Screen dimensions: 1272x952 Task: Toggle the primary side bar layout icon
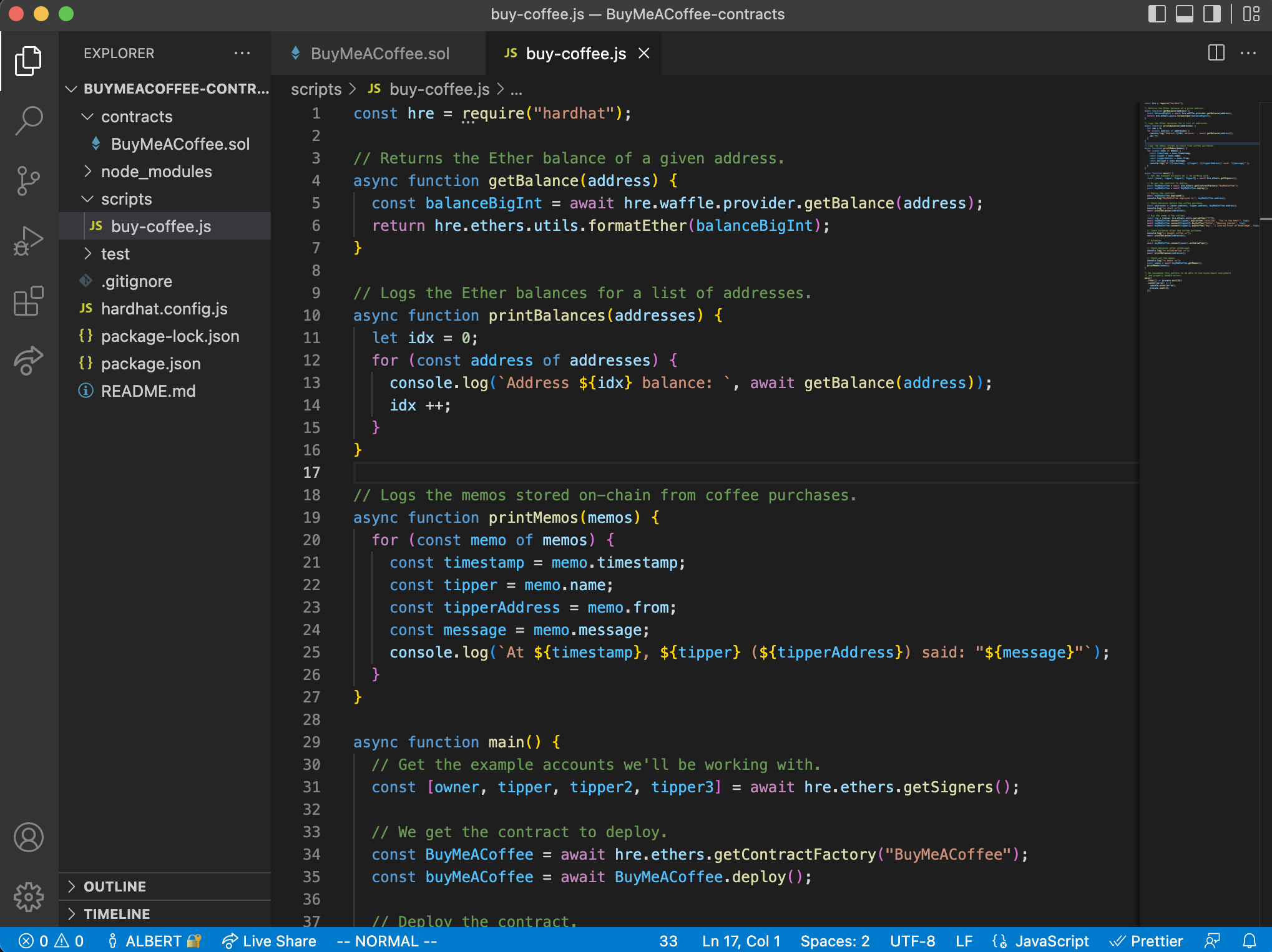coord(1157,14)
